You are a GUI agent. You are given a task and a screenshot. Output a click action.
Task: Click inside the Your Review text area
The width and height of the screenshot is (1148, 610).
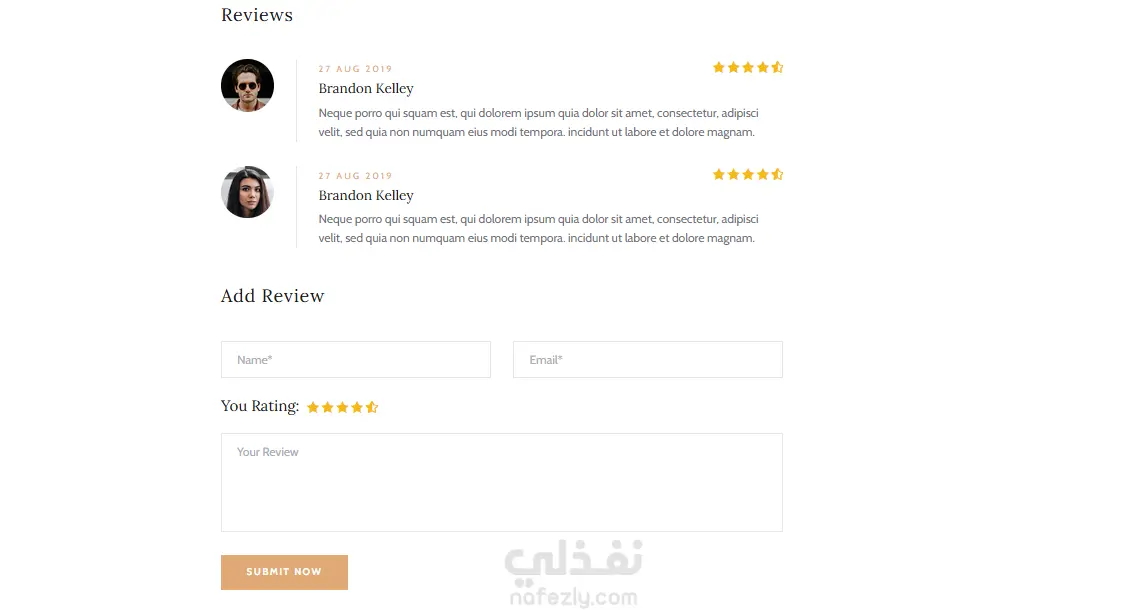(x=502, y=483)
